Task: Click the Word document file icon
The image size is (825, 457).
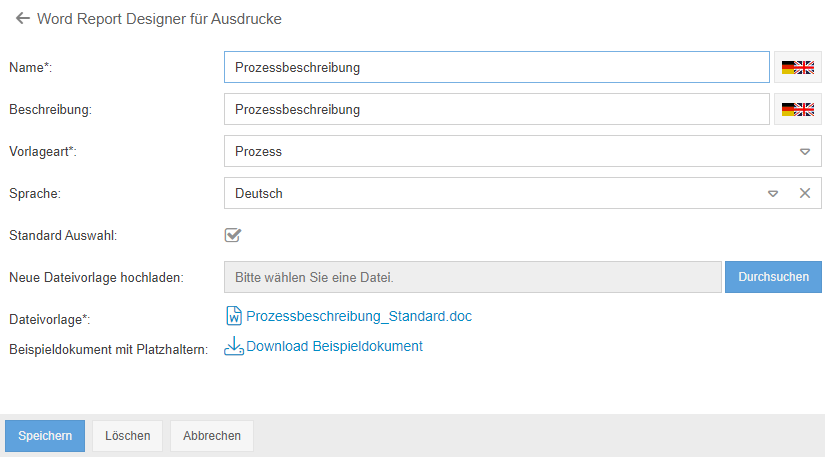Action: coord(235,316)
